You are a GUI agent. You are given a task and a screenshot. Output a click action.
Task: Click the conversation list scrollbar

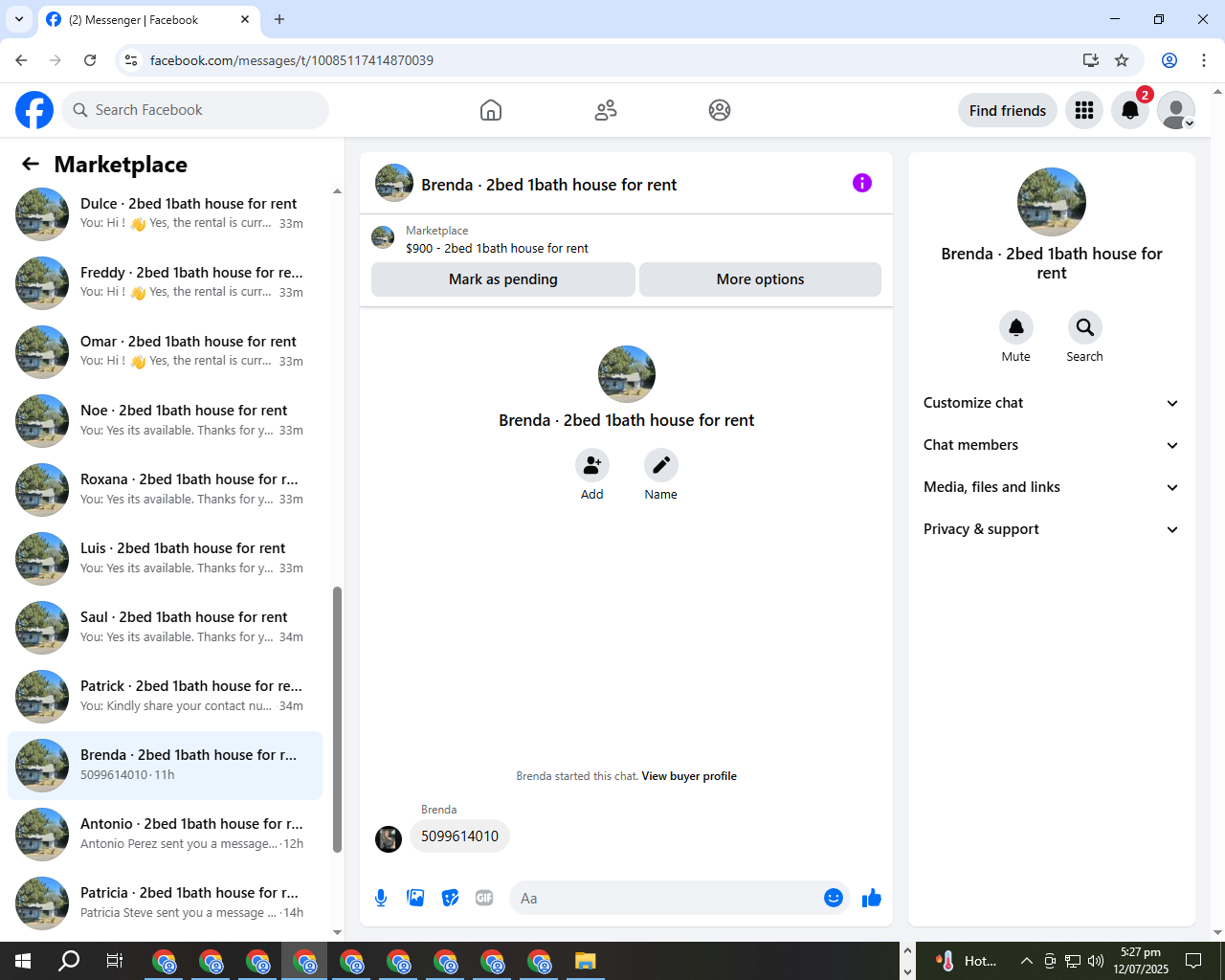click(x=337, y=719)
